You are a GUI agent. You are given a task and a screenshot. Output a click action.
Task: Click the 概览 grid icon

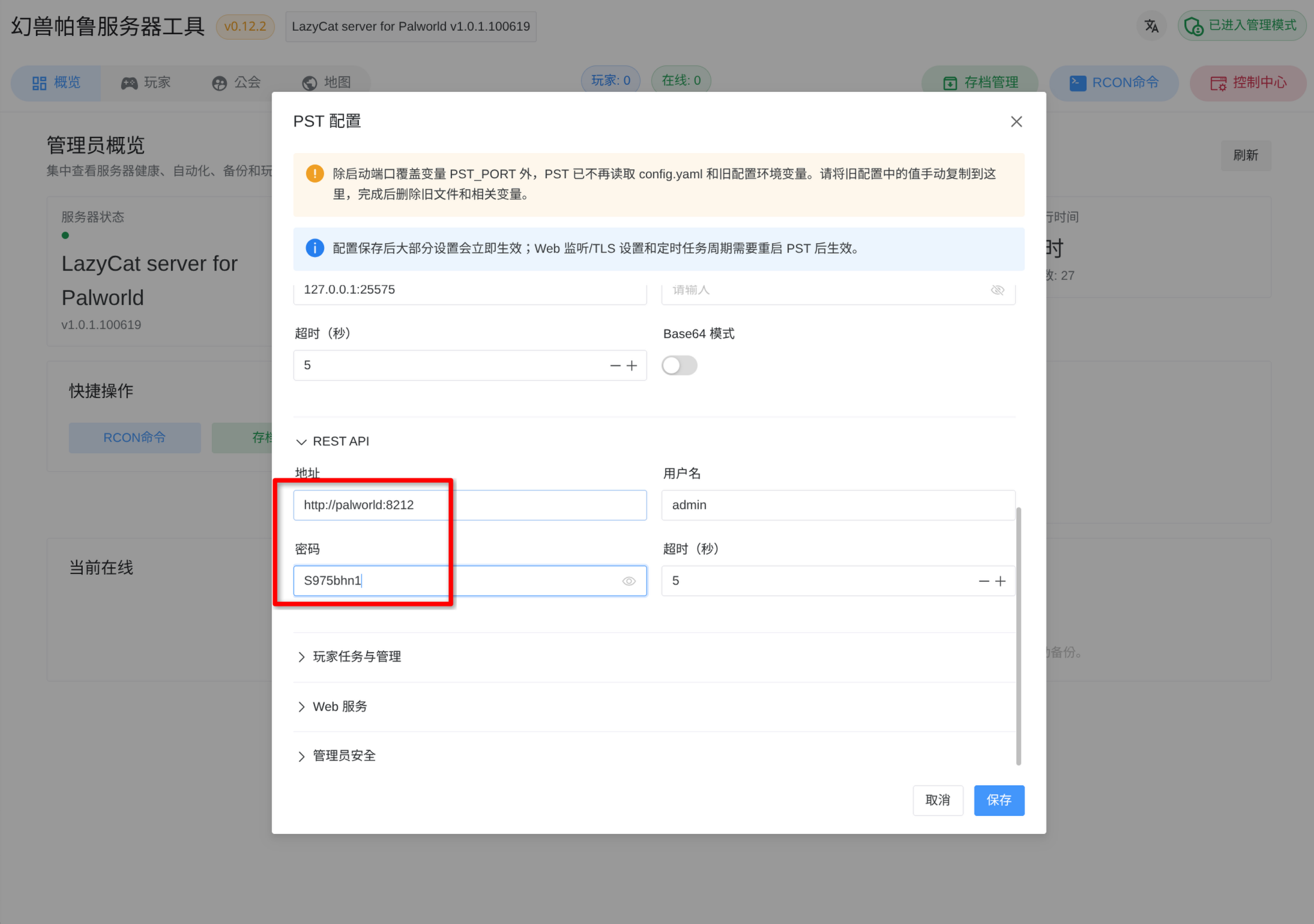[40, 83]
